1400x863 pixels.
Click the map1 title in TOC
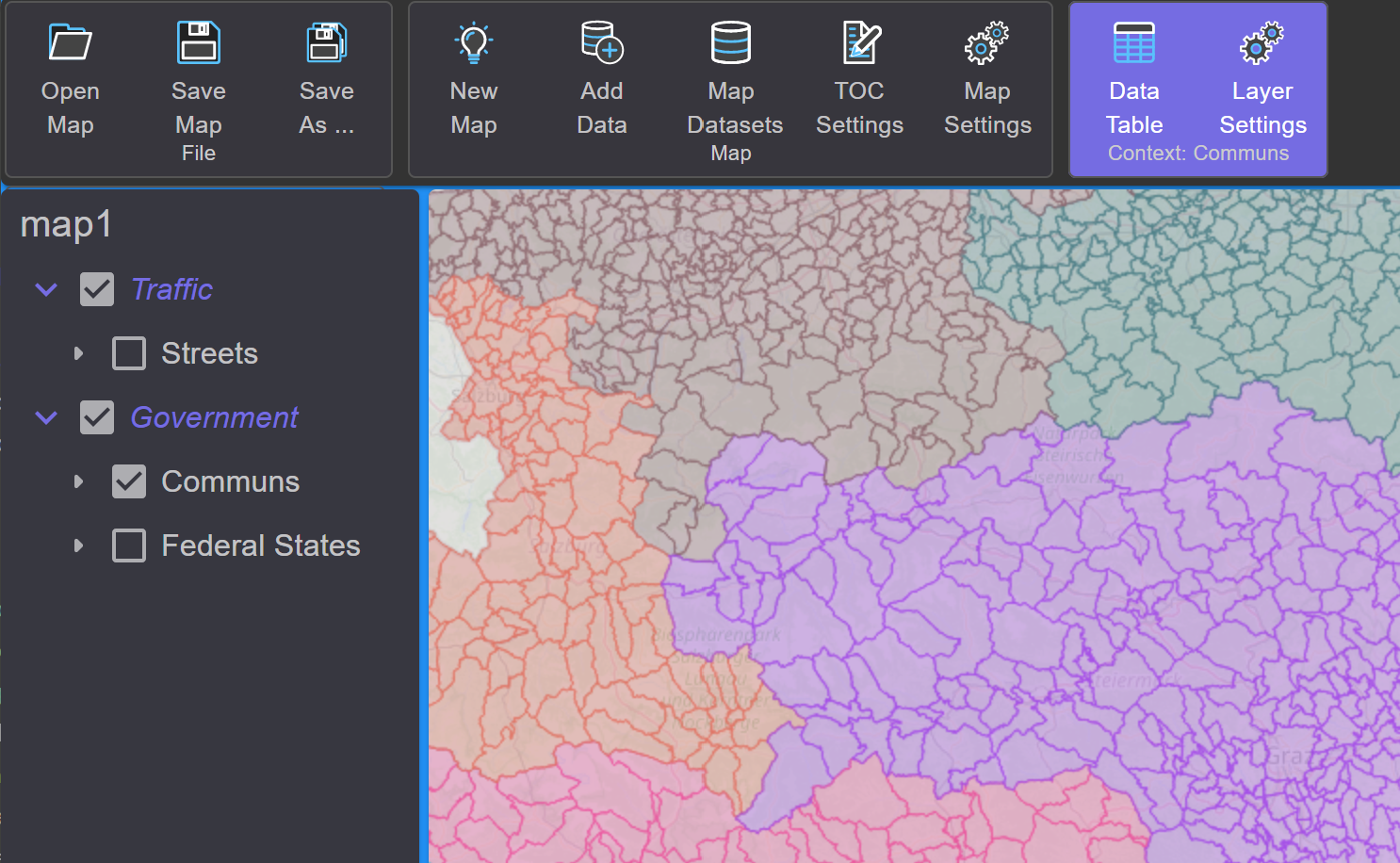[67, 224]
